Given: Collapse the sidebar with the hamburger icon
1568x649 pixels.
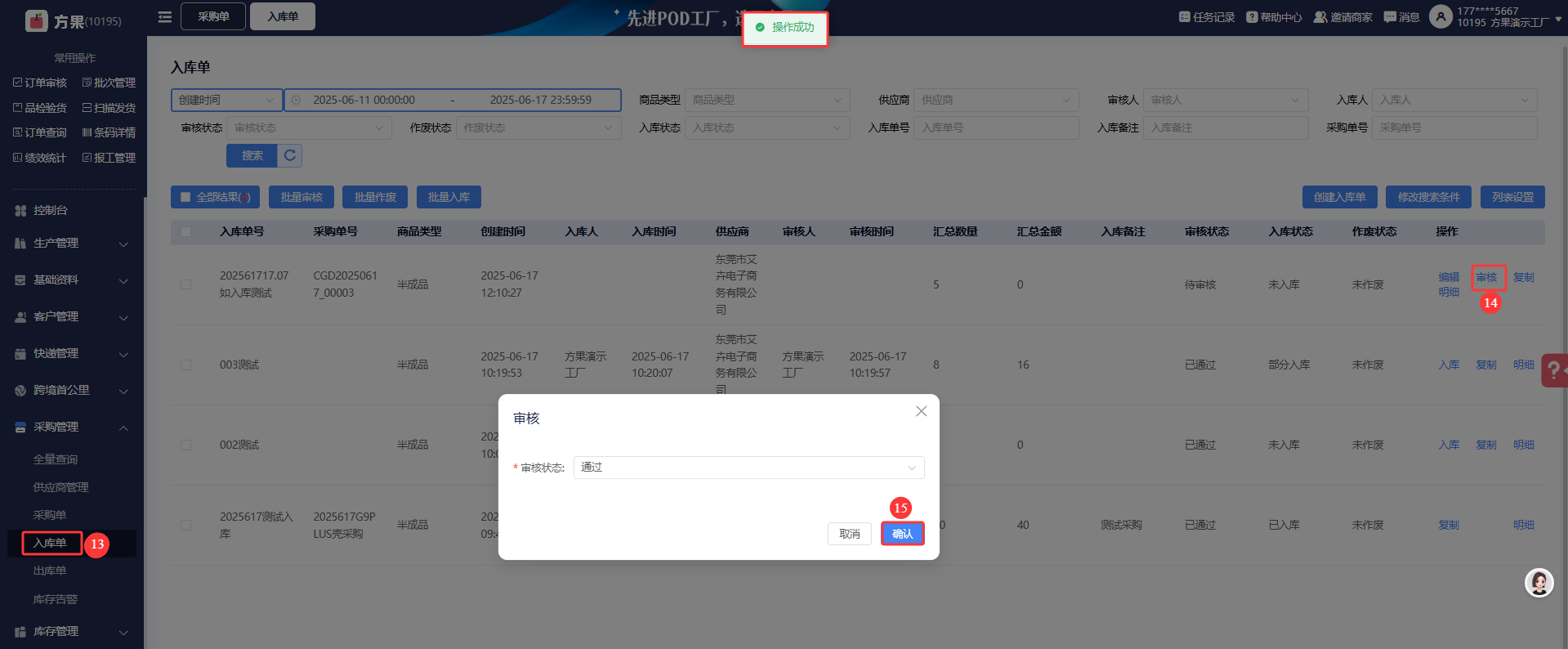Looking at the screenshot, I should point(164,17).
